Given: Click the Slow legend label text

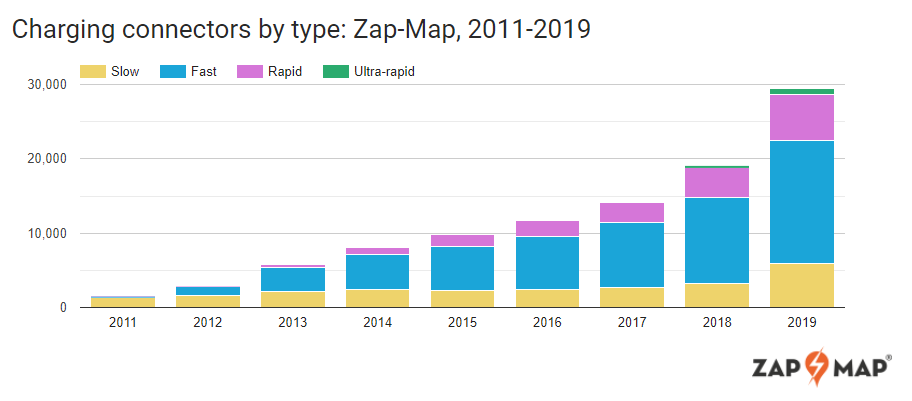Looking at the screenshot, I should (x=127, y=72).
